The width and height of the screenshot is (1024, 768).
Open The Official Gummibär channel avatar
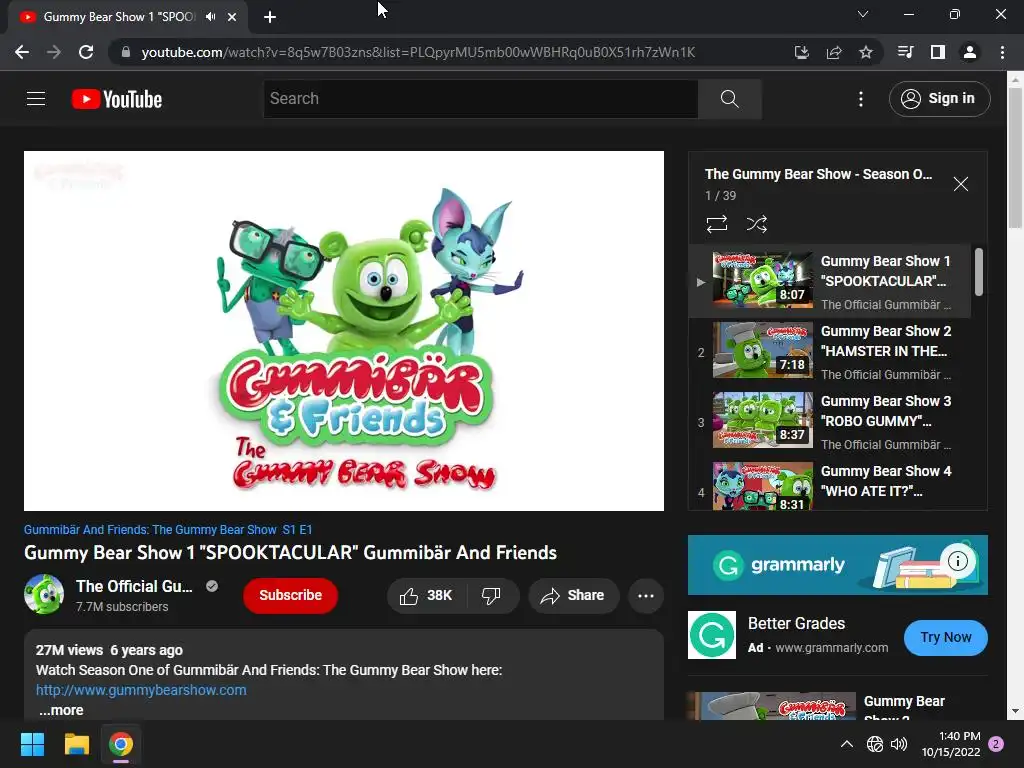coord(44,594)
